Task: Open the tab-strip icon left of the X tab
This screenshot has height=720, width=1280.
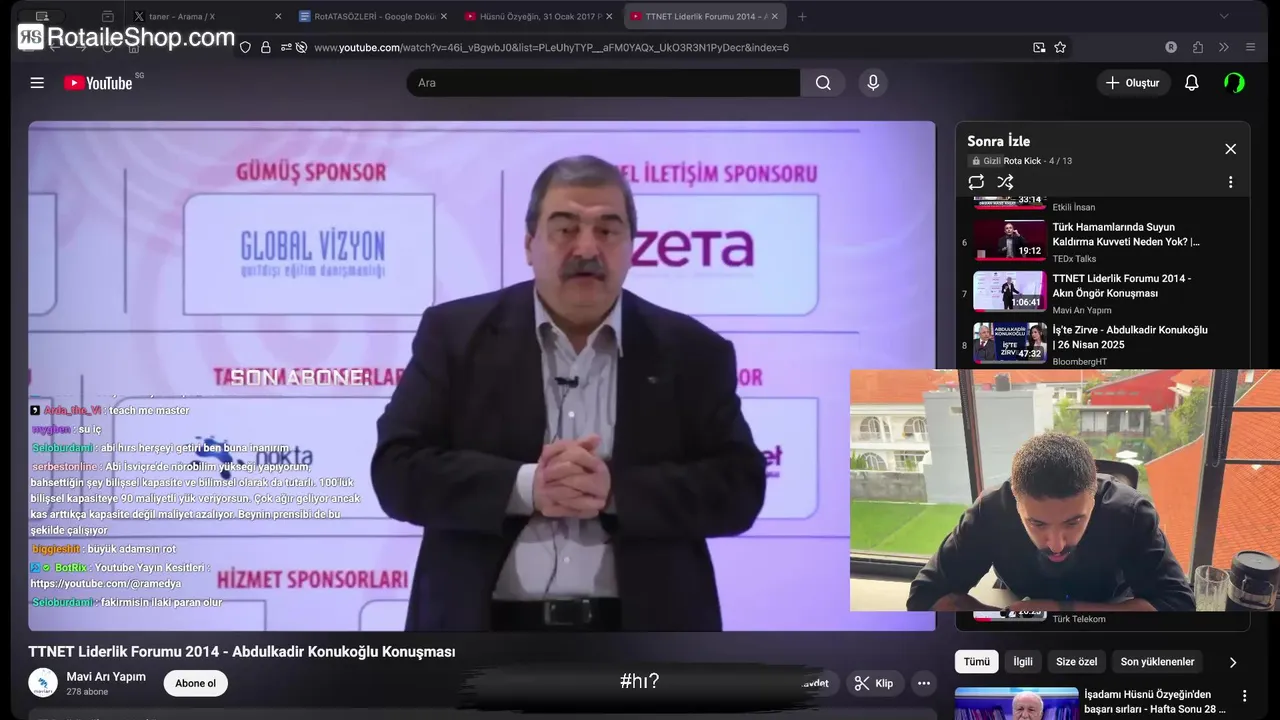Action: [x=108, y=17]
